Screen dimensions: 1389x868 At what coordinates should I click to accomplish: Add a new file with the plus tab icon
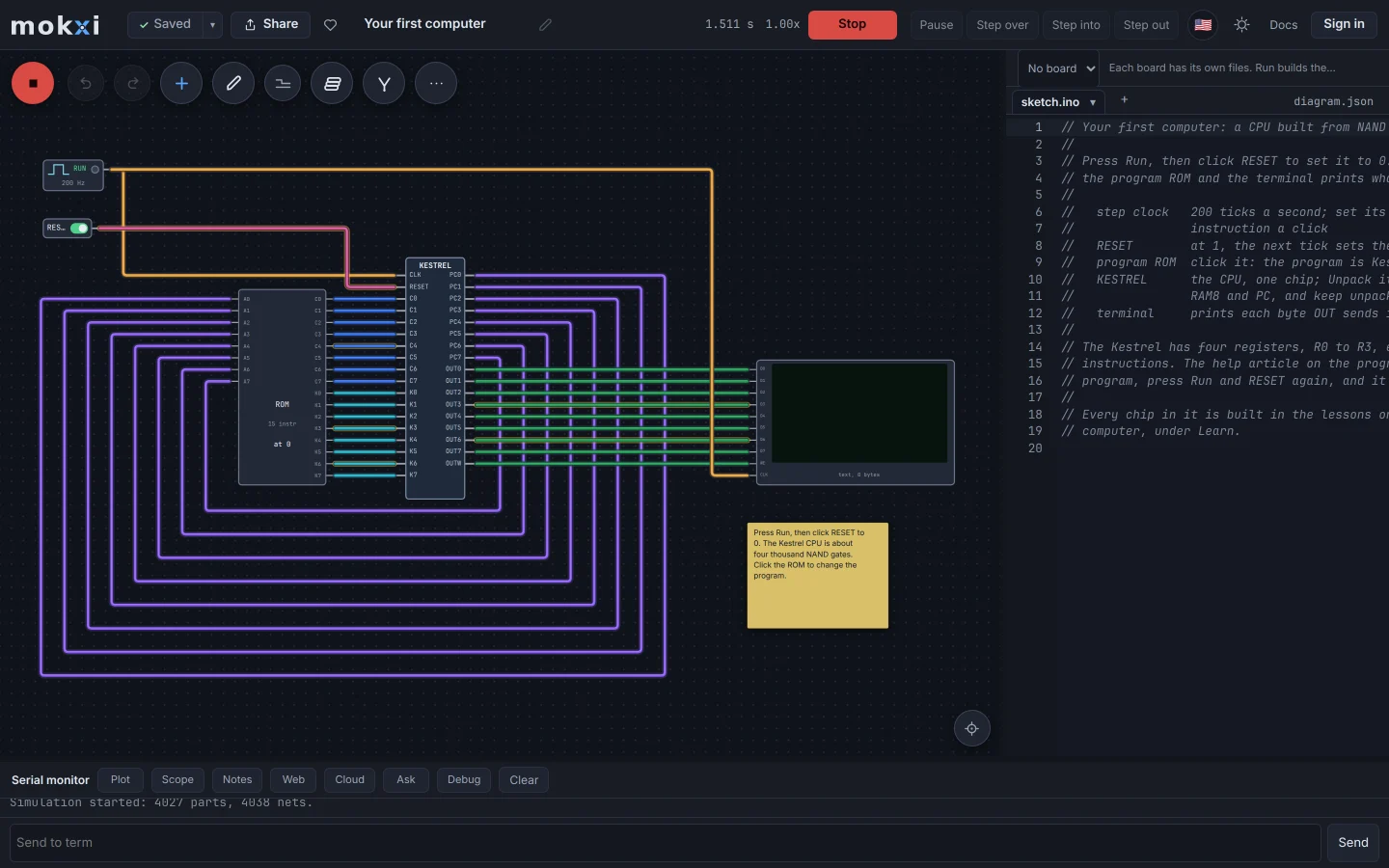pyautogui.click(x=1124, y=100)
